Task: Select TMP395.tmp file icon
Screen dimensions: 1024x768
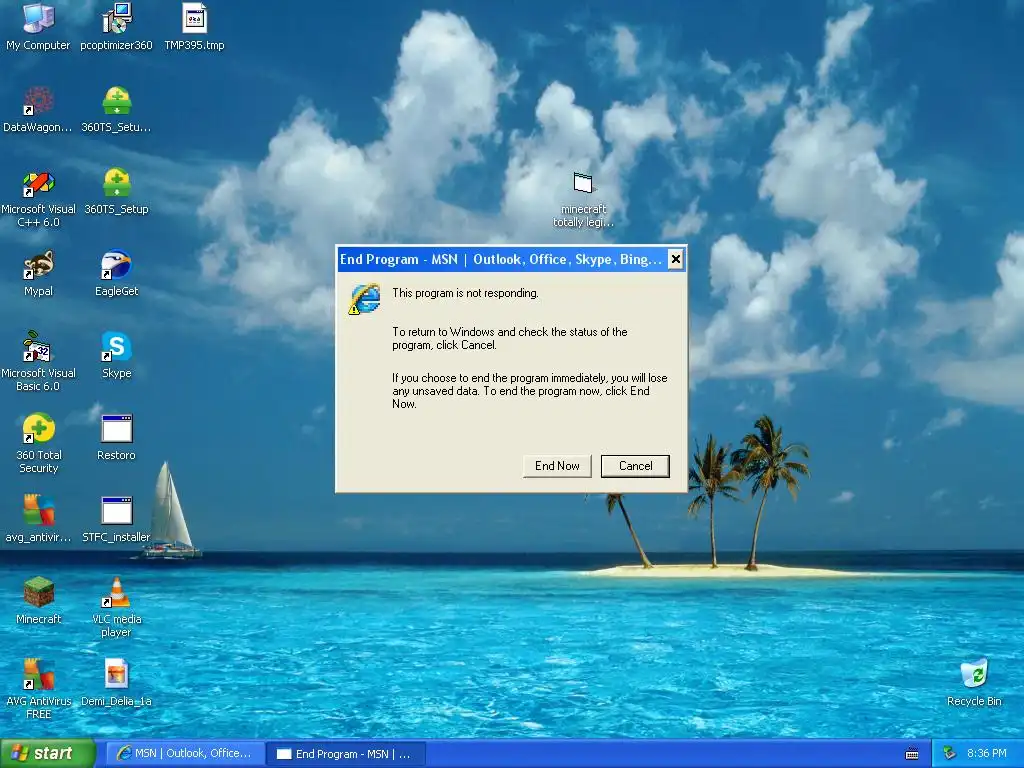Action: coord(194,26)
